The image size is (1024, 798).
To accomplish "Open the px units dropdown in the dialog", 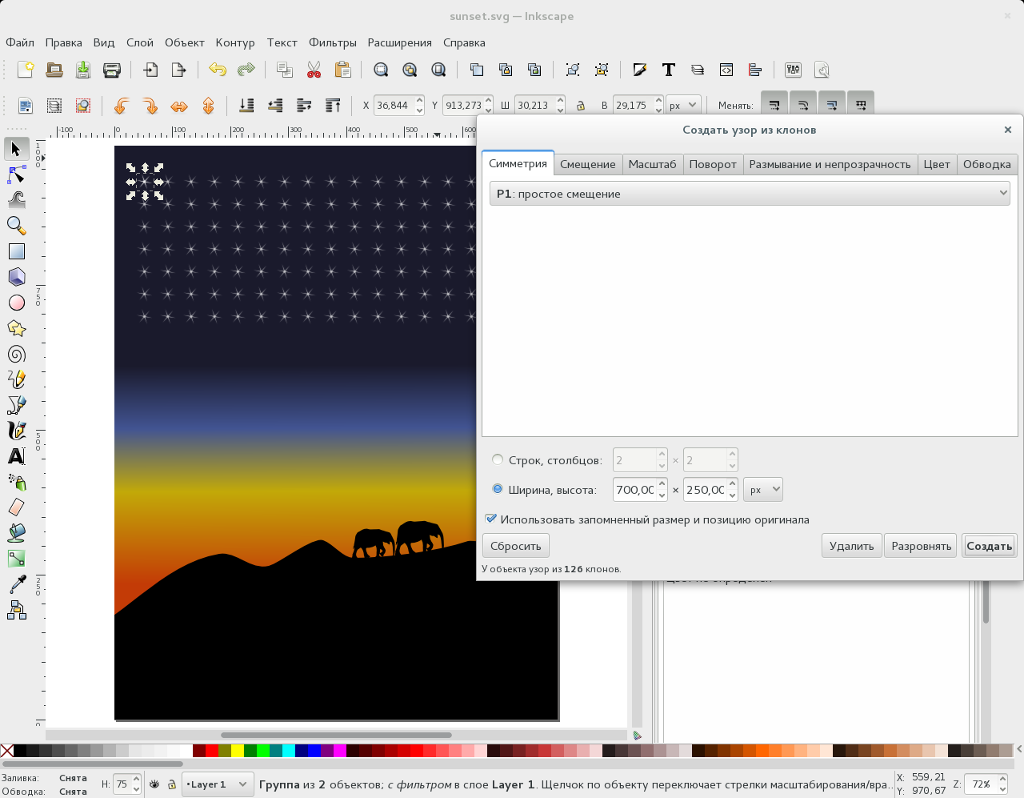I will coord(762,489).
